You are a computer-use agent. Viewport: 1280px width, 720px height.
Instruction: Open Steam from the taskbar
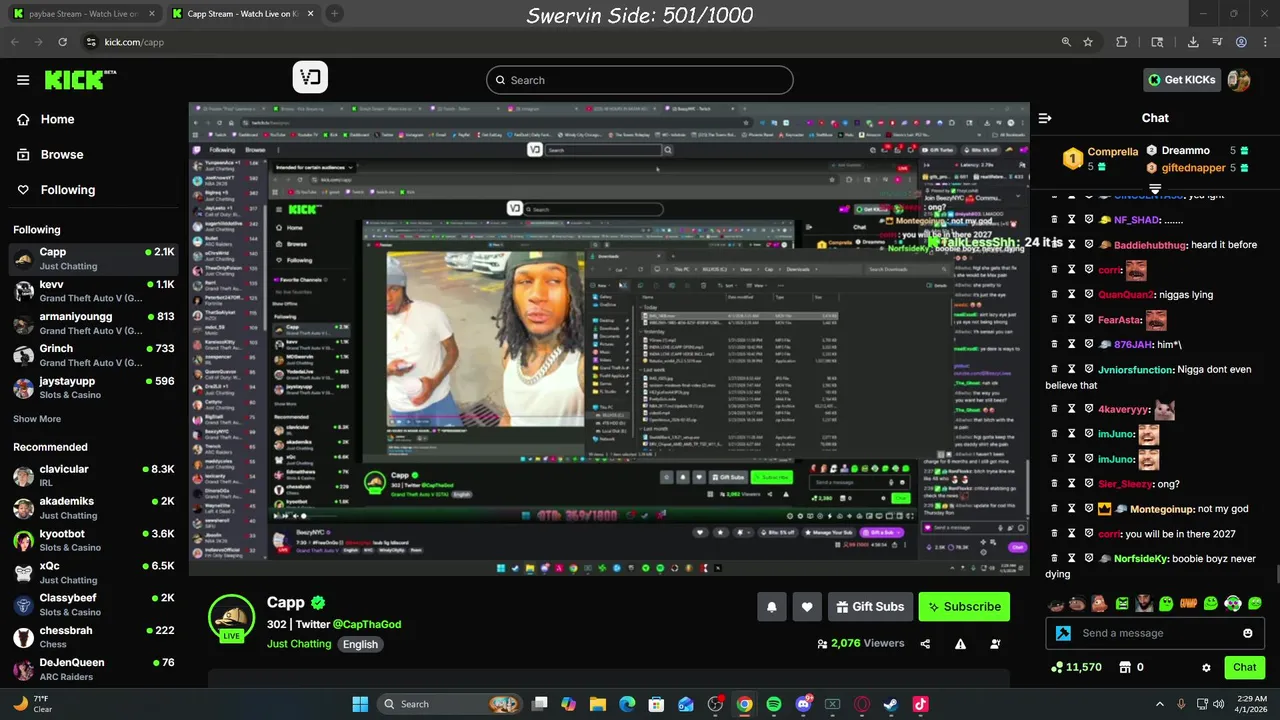(891, 704)
